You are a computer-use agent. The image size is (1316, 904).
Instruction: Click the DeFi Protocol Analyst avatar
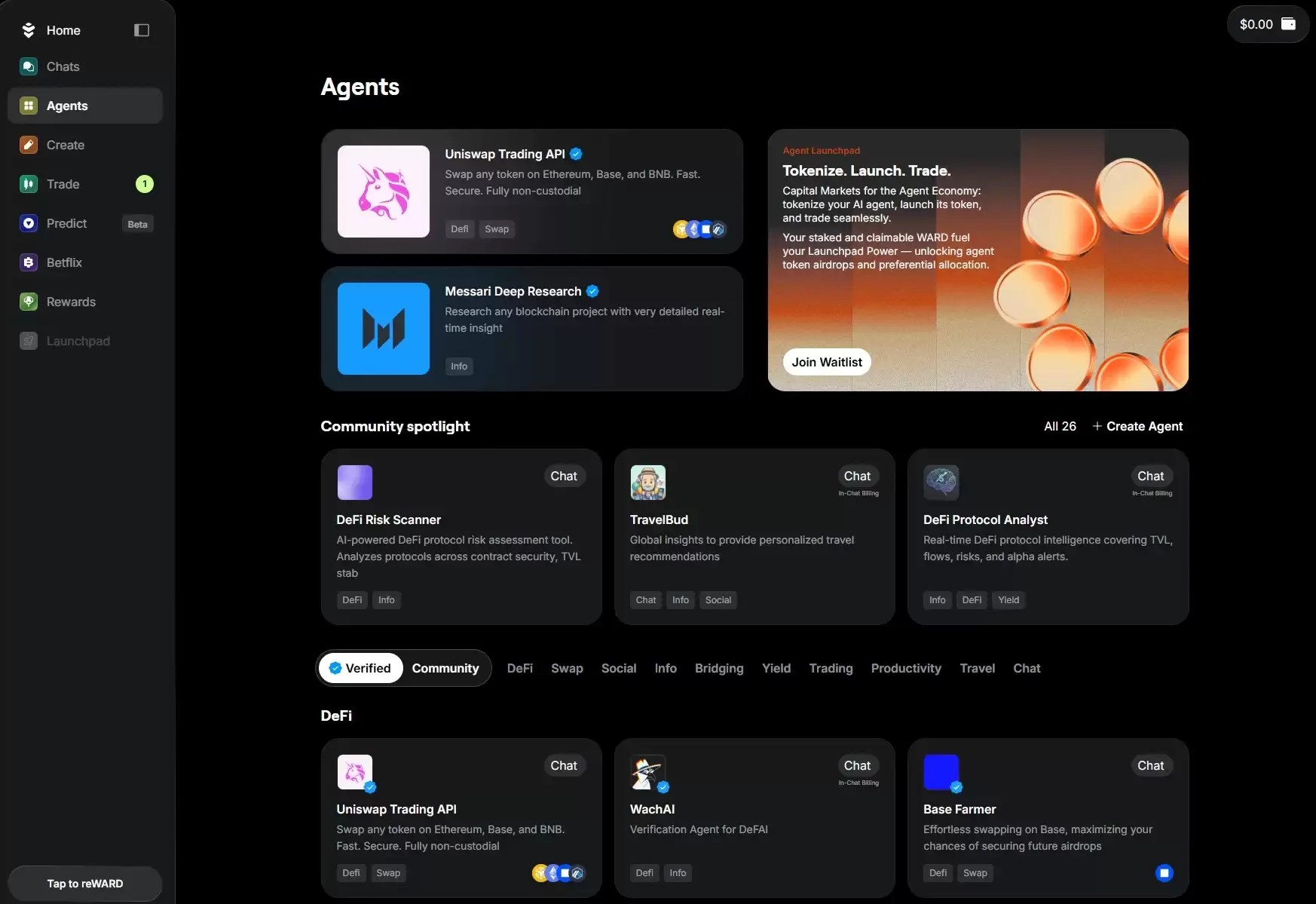pyautogui.click(x=941, y=483)
